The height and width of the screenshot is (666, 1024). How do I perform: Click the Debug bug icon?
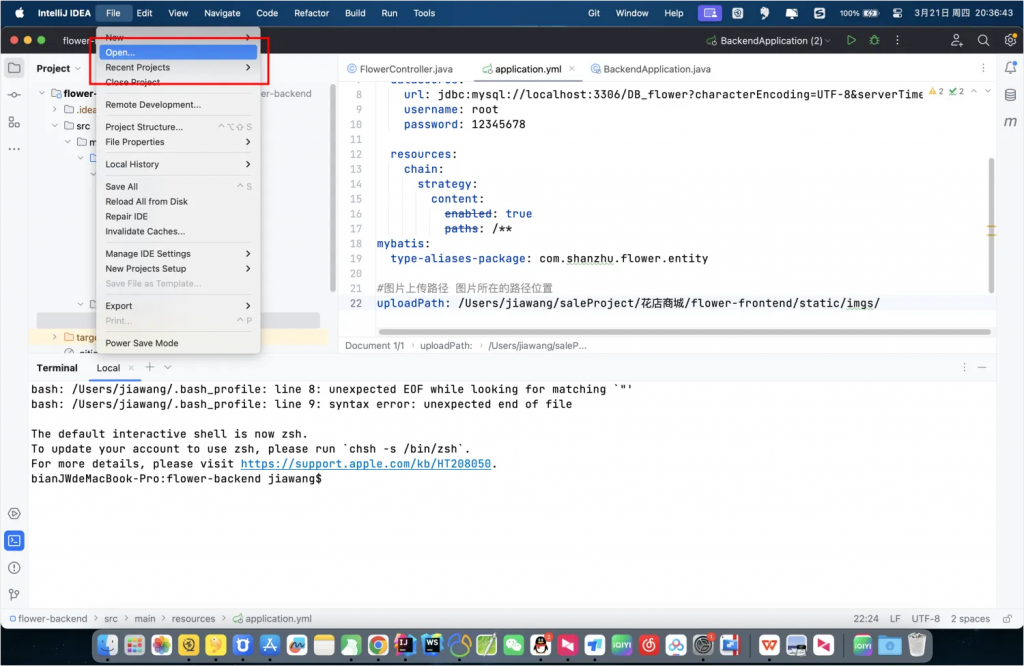pos(876,41)
